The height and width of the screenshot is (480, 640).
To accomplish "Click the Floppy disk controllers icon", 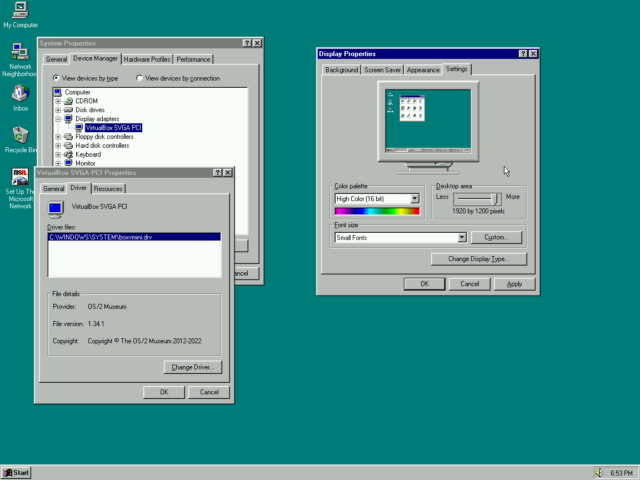I will click(x=69, y=137).
